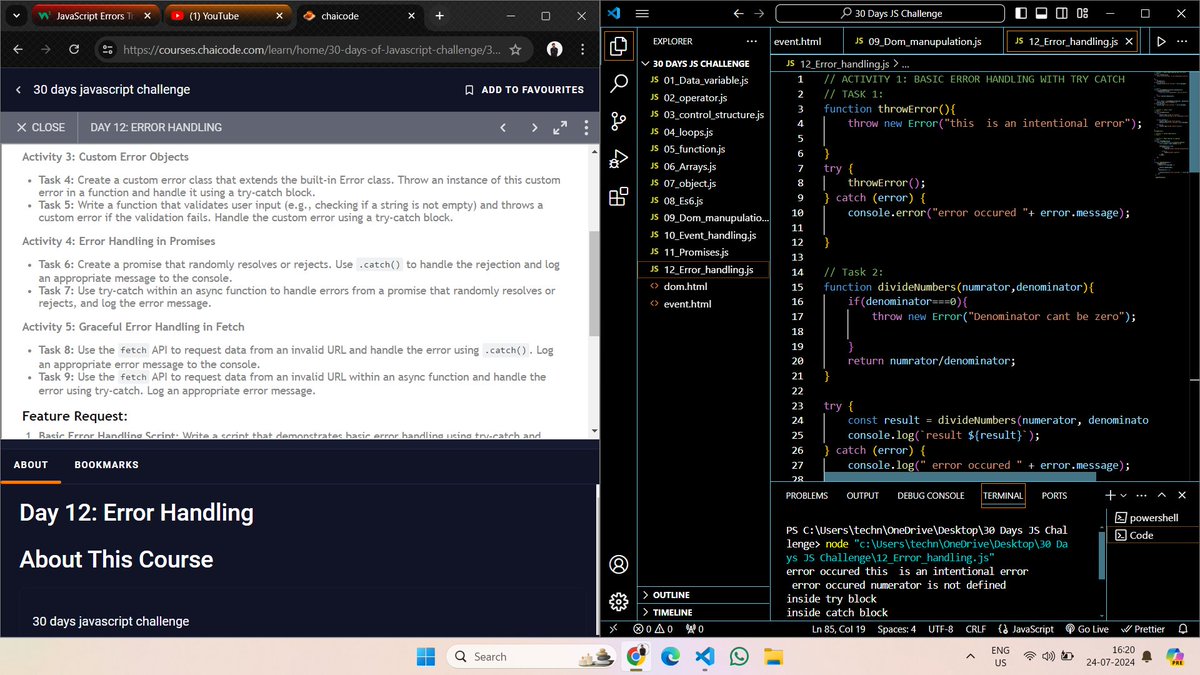1200x675 pixels.
Task: Open the browser profile avatar
Action: [x=554, y=50]
